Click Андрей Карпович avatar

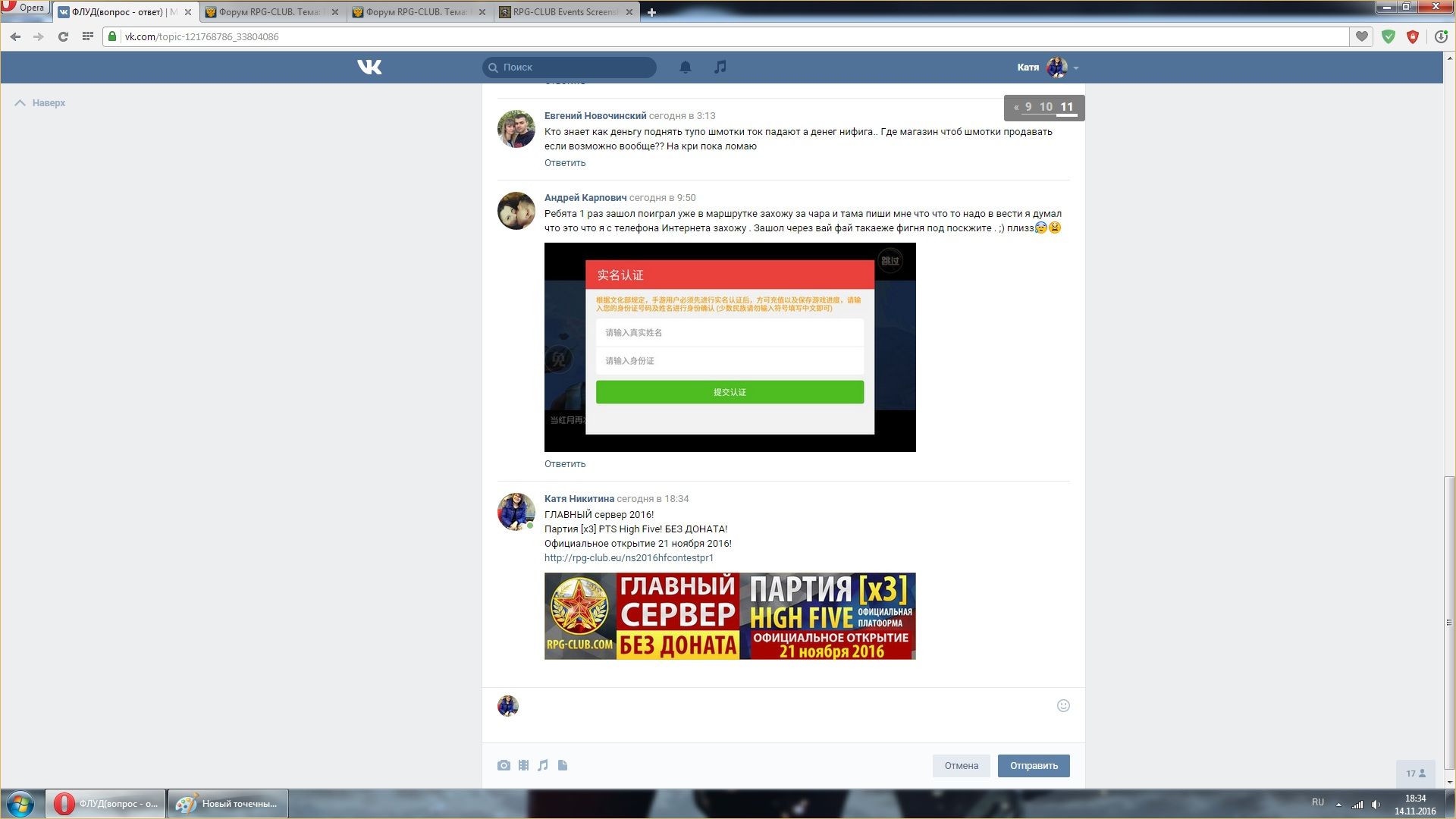coord(516,211)
